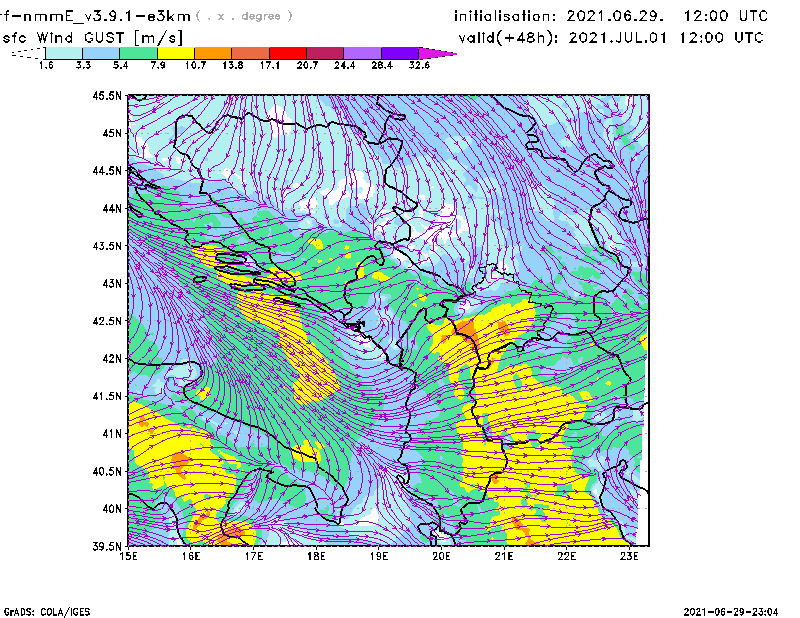Click the 20E longitude label
Screen dimensions: 800x618
point(441,556)
